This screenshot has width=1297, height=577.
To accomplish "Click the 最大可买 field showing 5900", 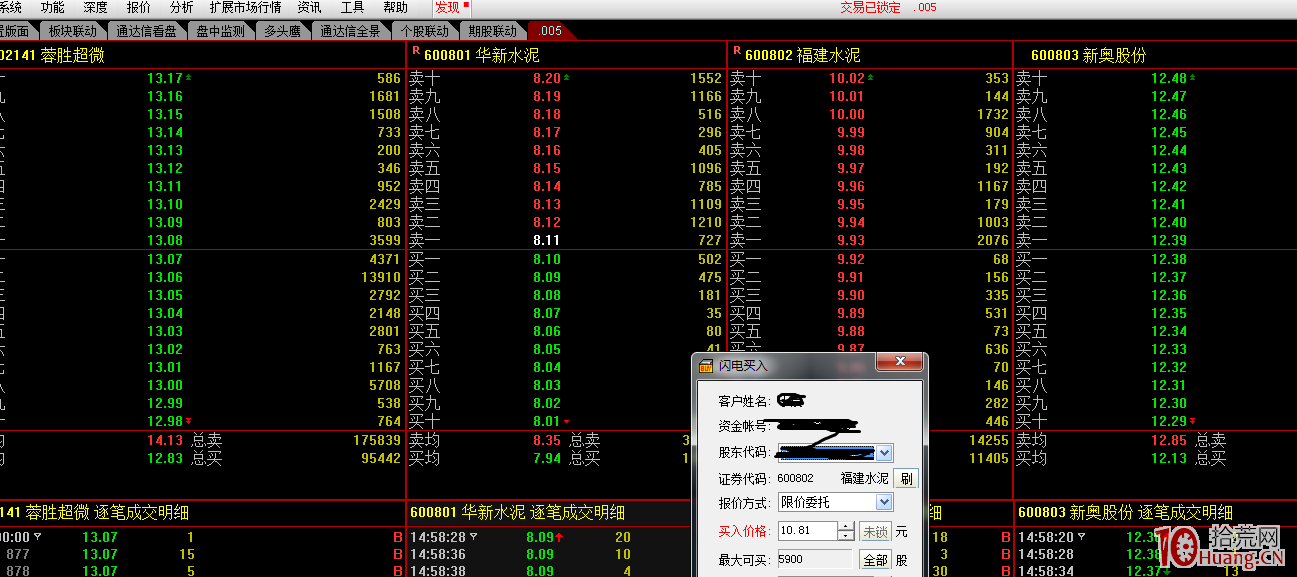I will pyautogui.click(x=815, y=560).
